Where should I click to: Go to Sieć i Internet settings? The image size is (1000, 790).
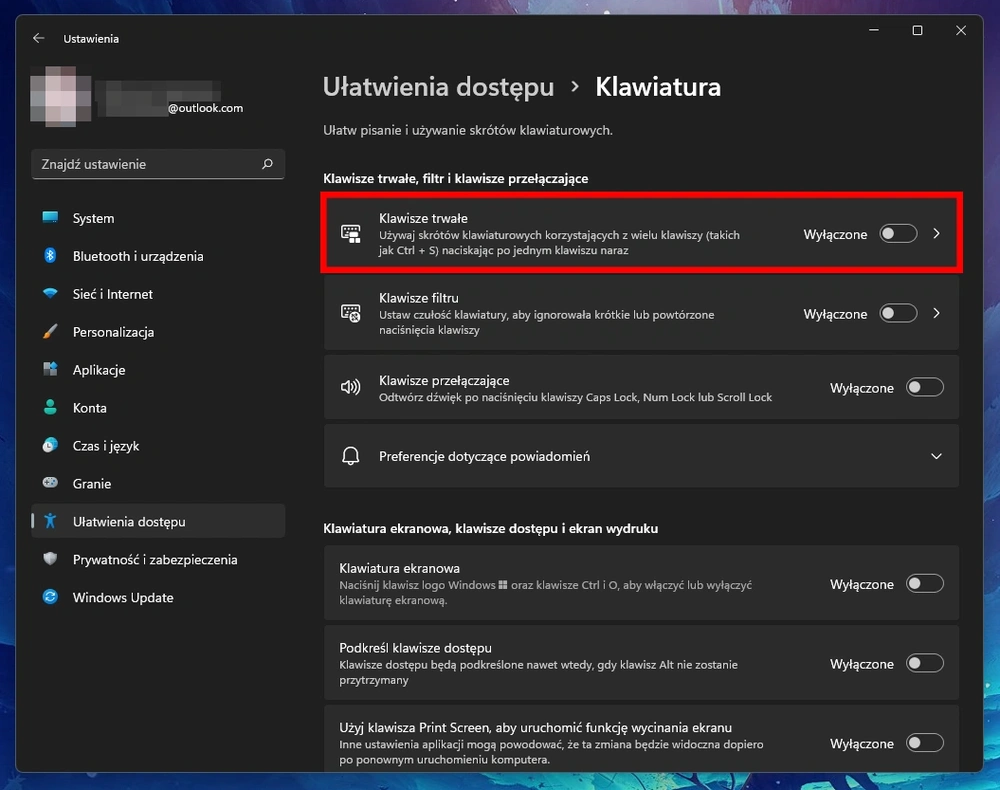pos(158,294)
